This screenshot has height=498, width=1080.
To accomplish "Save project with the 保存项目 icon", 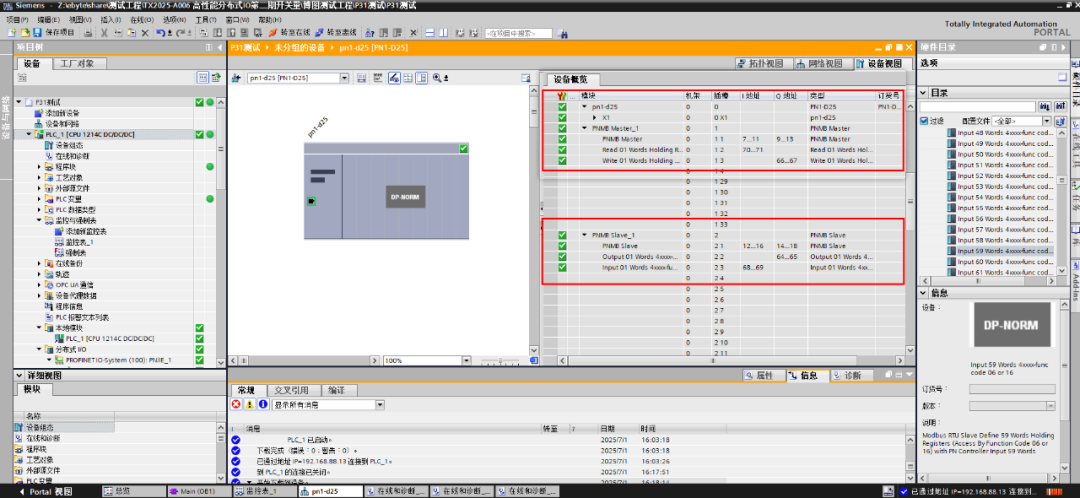I will (38, 32).
